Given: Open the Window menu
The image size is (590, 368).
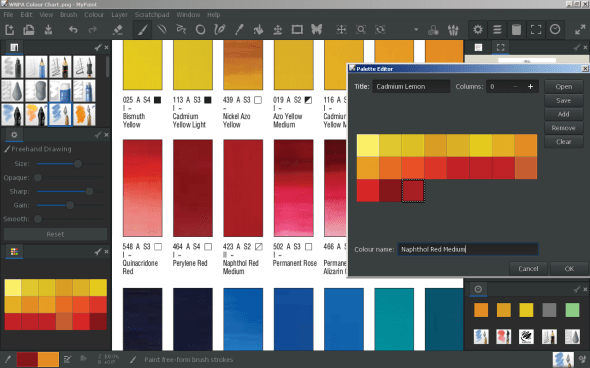Looking at the screenshot, I should pyautogui.click(x=188, y=15).
